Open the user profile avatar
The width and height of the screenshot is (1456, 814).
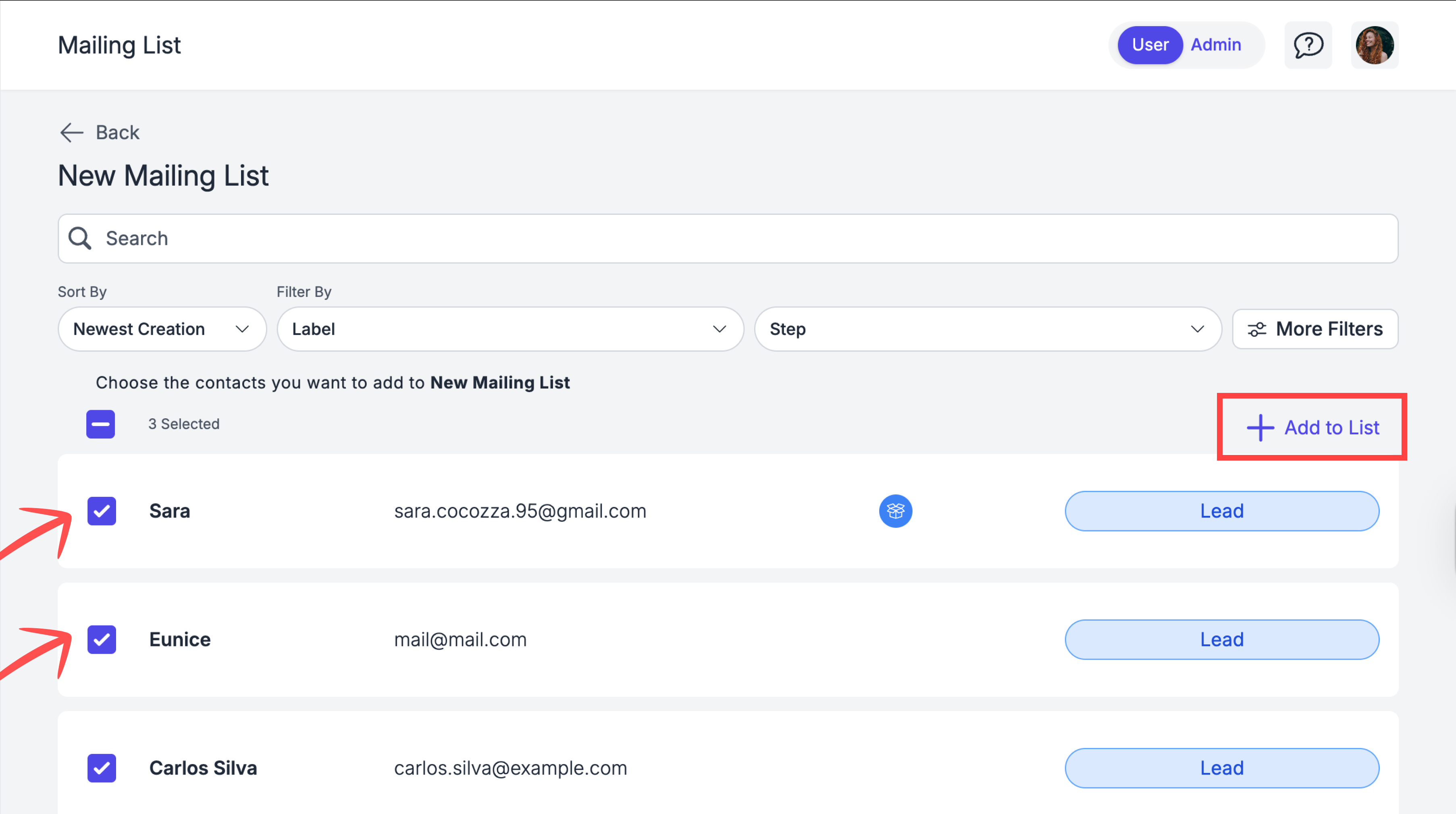tap(1375, 45)
